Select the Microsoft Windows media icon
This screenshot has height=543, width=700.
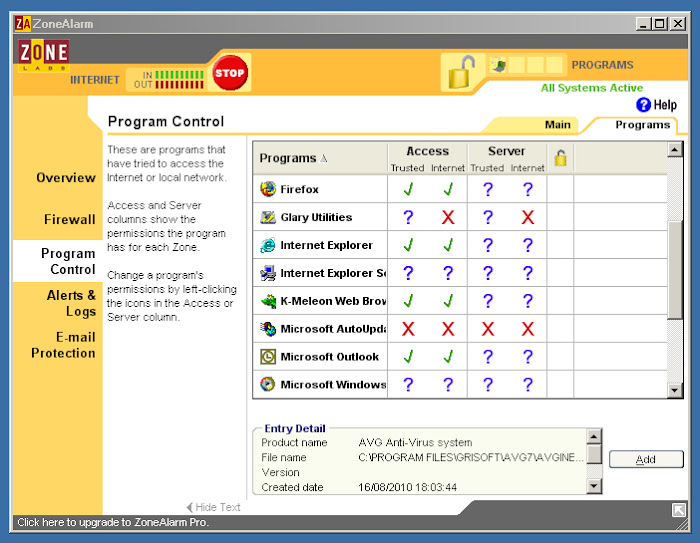pyautogui.click(x=268, y=384)
